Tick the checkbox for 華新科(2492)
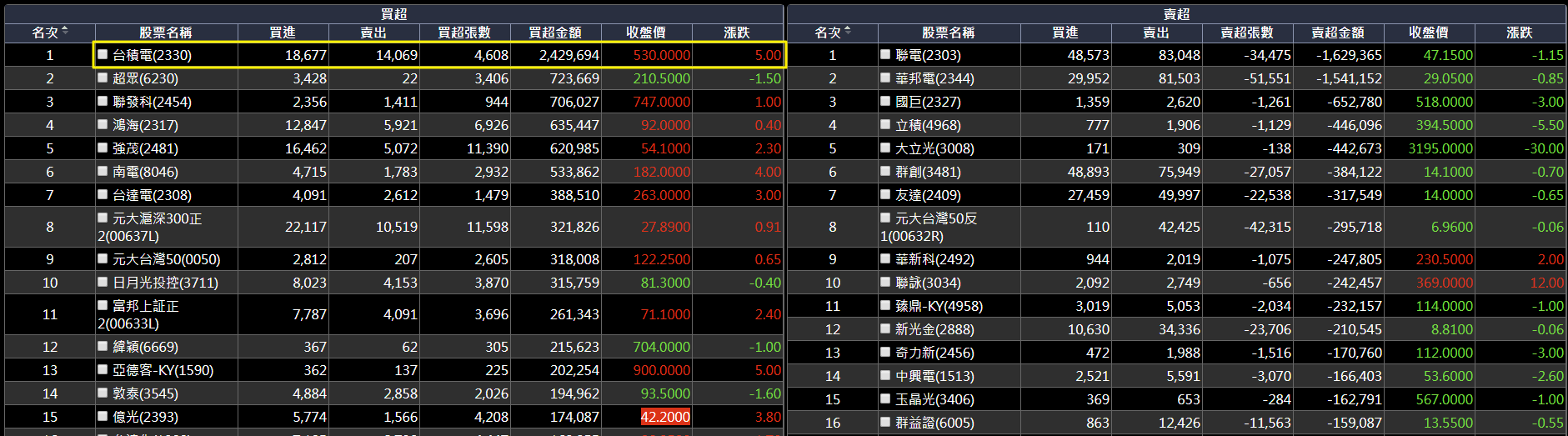Screen dimensions: 1568x436 click(885, 258)
